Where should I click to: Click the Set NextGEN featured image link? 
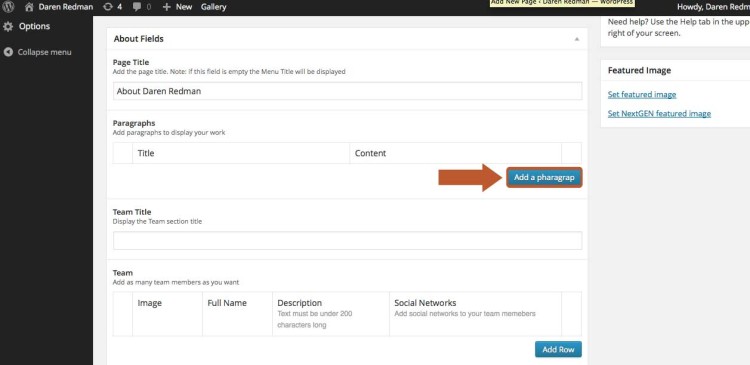tap(659, 114)
